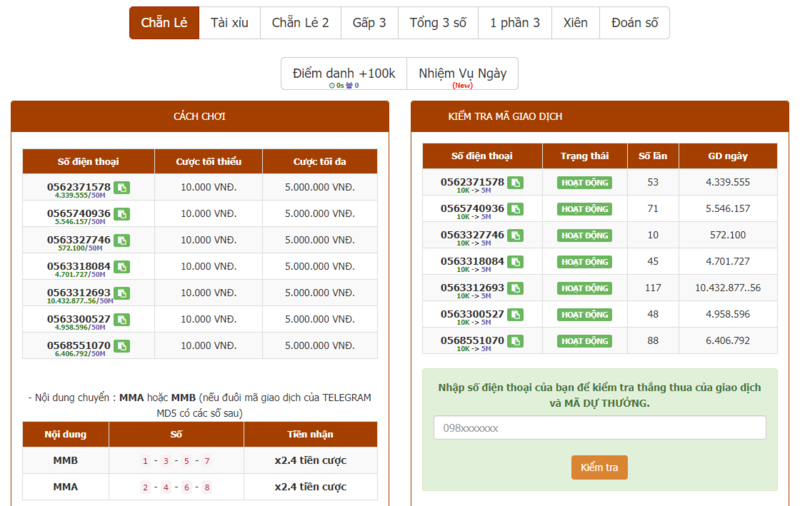
Task: Select the Gấp 3 tab
Action: (369, 23)
